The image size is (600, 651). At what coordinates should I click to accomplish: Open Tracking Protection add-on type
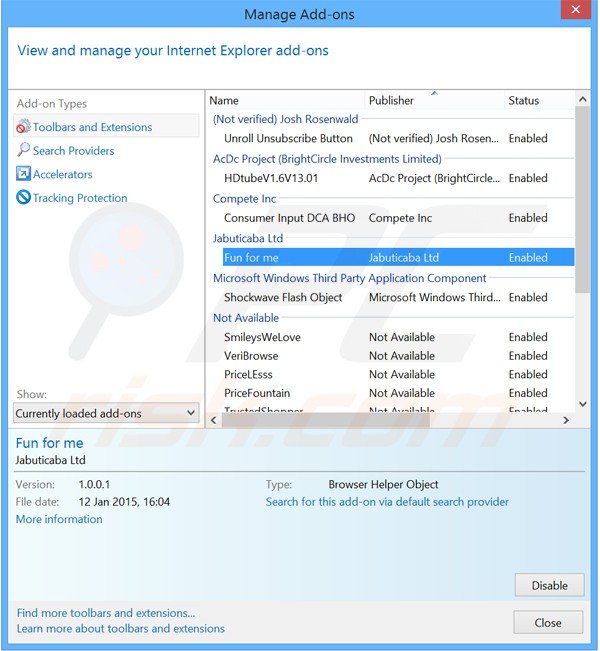[80, 198]
